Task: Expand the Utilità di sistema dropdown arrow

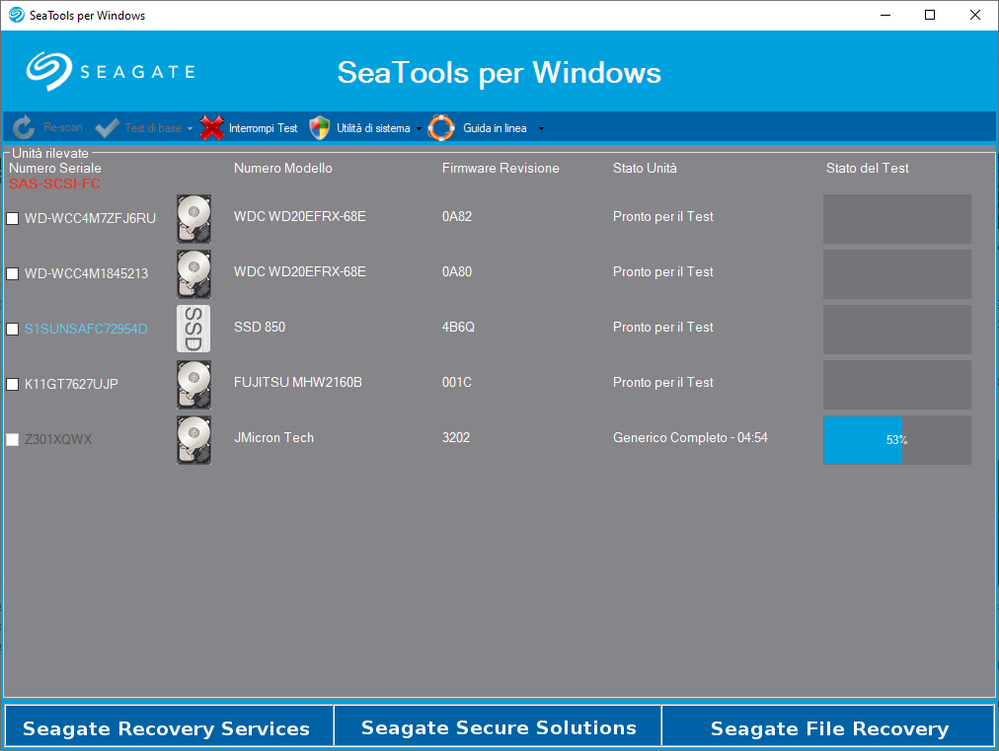Action: pos(419,129)
